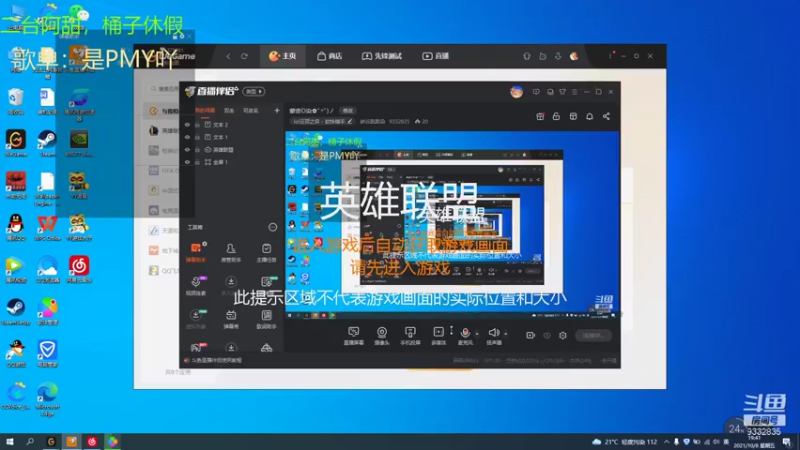Open 商店 tab in WeGame
This screenshot has width=800, height=450.
click(330, 56)
